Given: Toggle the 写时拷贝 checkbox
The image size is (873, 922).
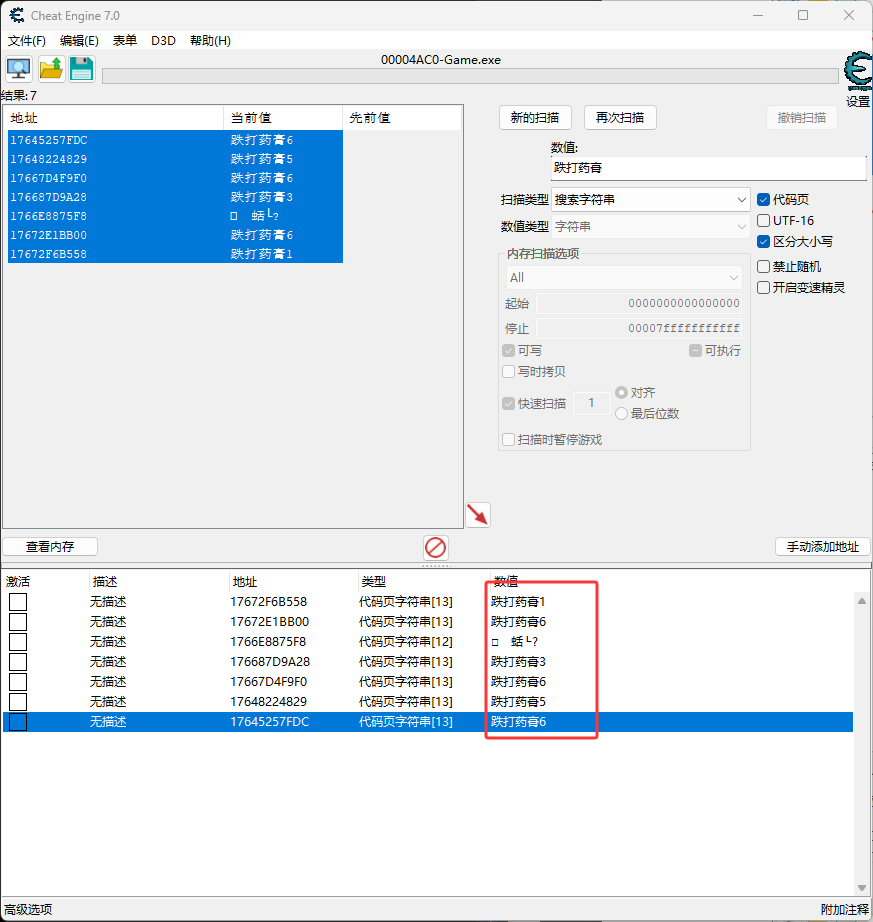Looking at the screenshot, I should 509,372.
